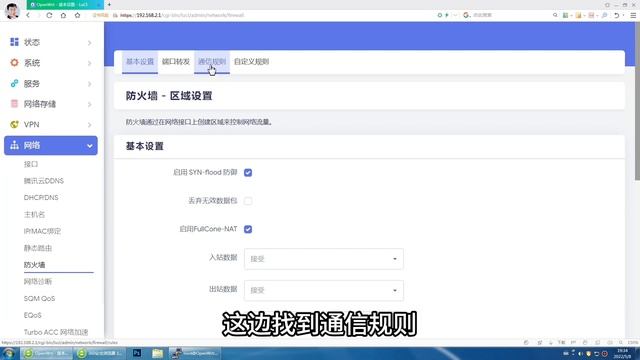Select the OpenWrt browser tab
The width and height of the screenshot is (640, 360).
point(64,4)
